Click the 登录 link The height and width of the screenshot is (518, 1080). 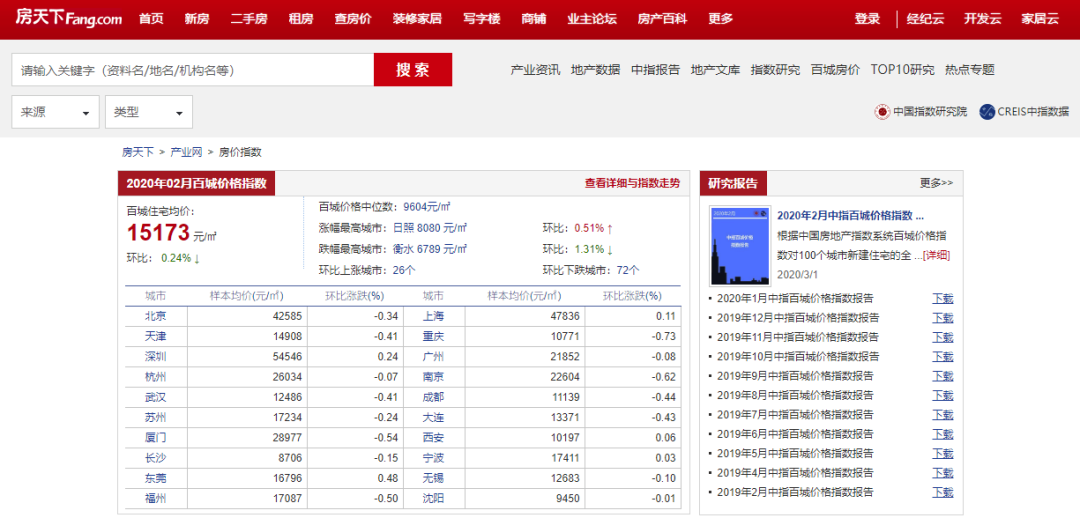click(x=867, y=19)
